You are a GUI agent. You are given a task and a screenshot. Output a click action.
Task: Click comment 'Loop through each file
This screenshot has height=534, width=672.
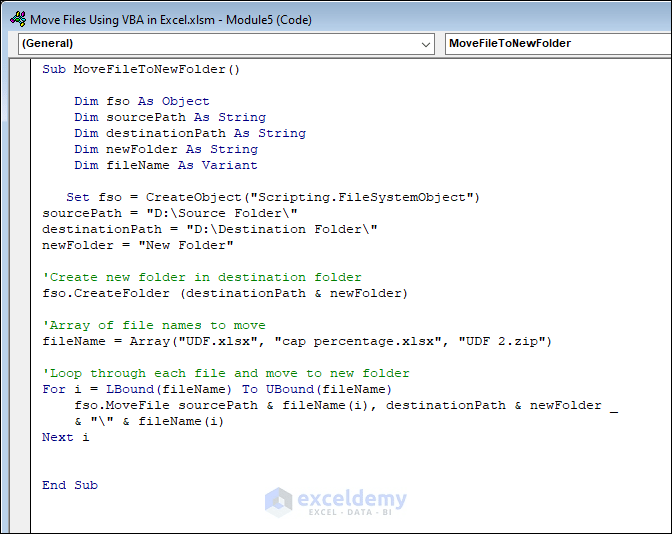tap(226, 373)
